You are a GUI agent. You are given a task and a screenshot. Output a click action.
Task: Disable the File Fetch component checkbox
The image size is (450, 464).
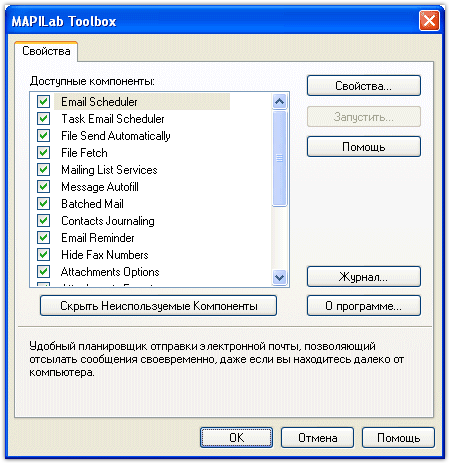click(43, 152)
